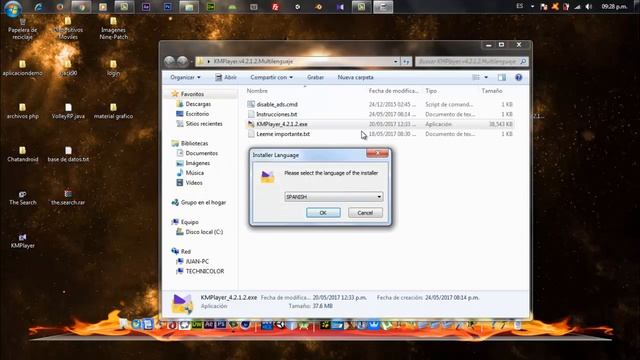Click the taskbar clock showing 09:28 p.m.
The image size is (640, 360).
click(x=614, y=7)
